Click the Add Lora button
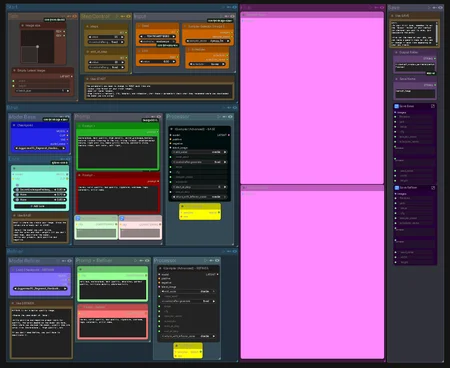Viewport: 450px width, 368px height. pos(40,206)
